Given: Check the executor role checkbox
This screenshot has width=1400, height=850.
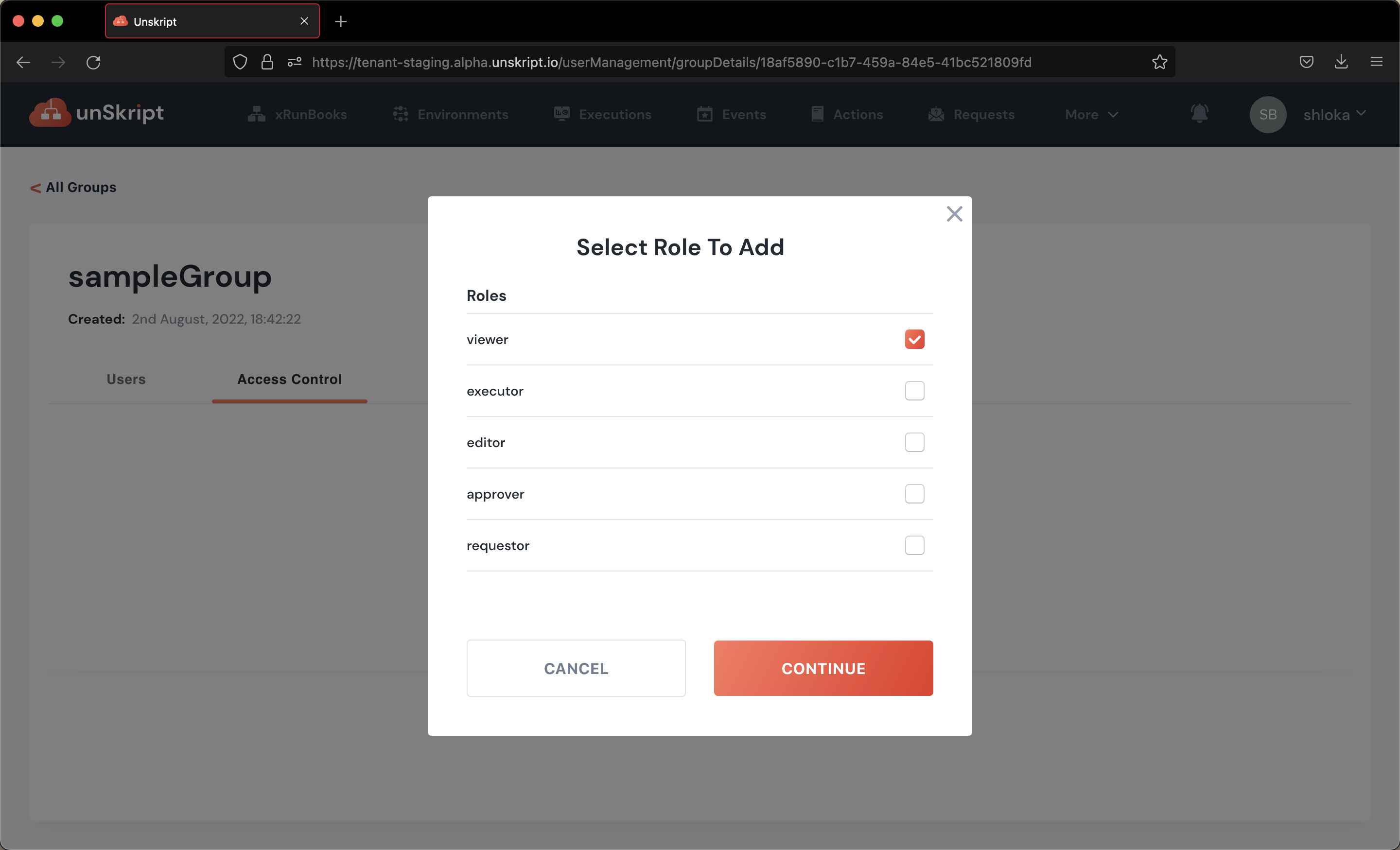Looking at the screenshot, I should coord(914,391).
